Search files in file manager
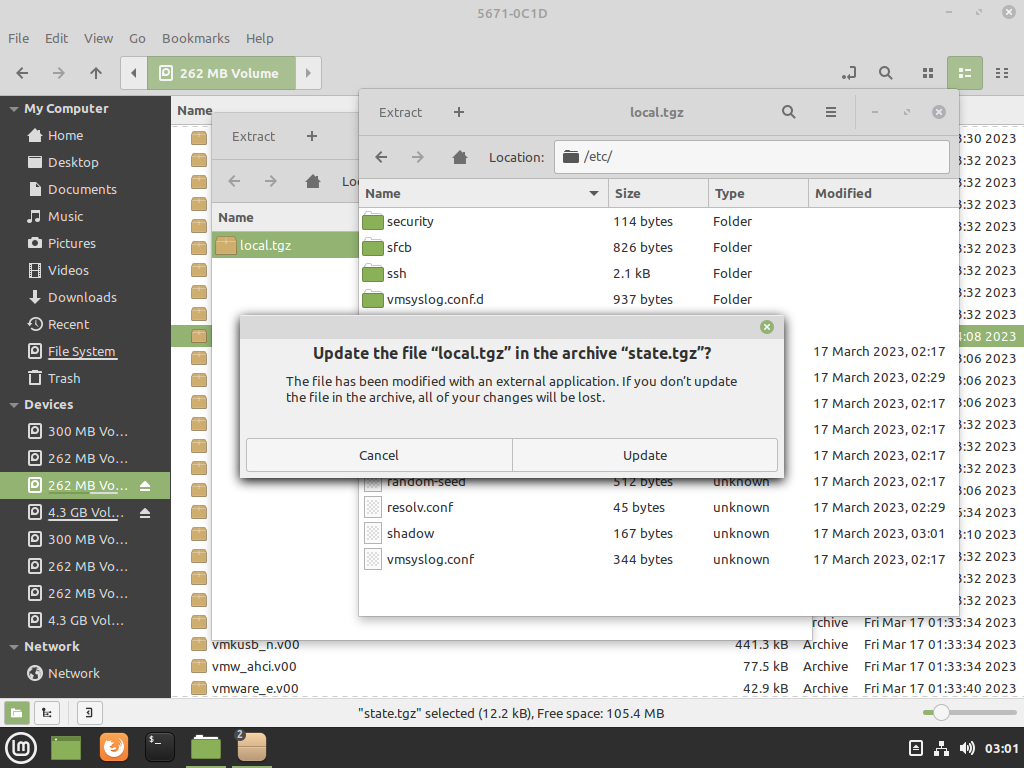 tap(886, 73)
